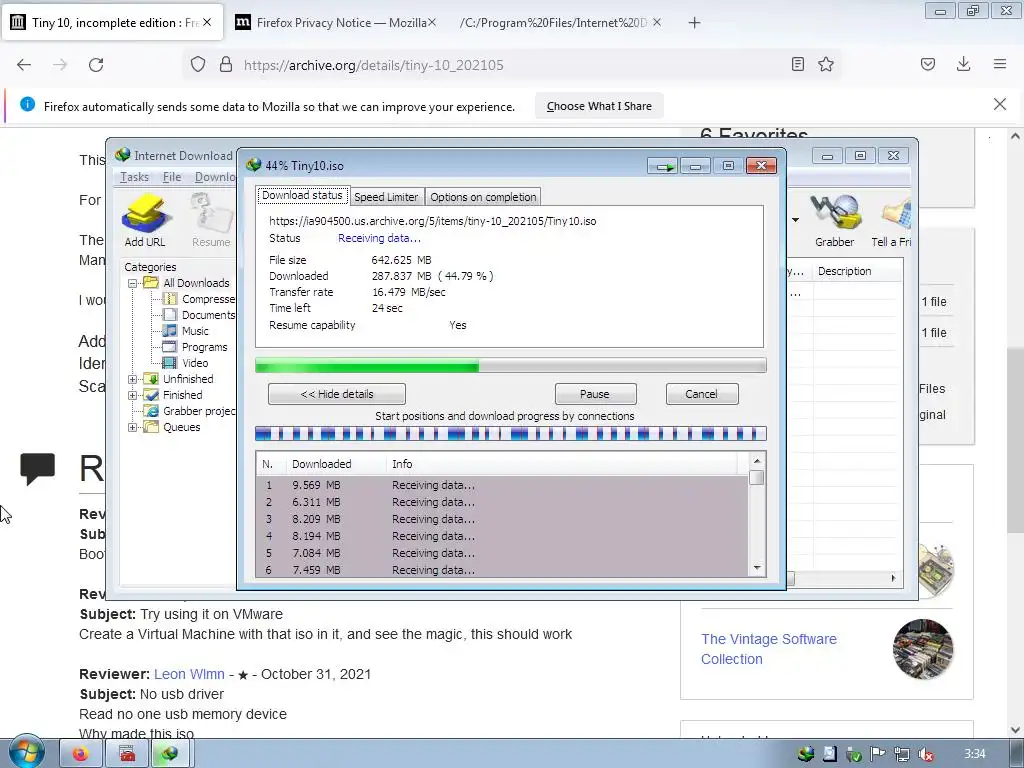Reload the archive.org page

coord(96,65)
